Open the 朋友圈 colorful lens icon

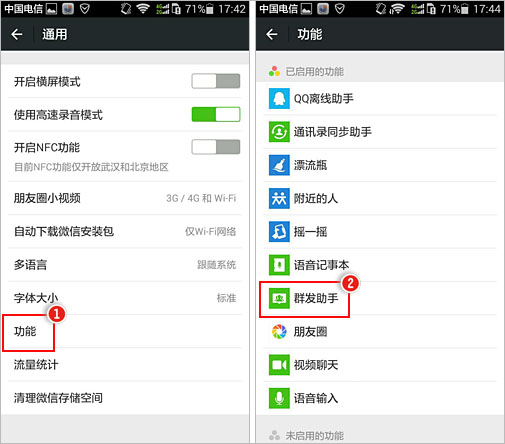(x=279, y=332)
